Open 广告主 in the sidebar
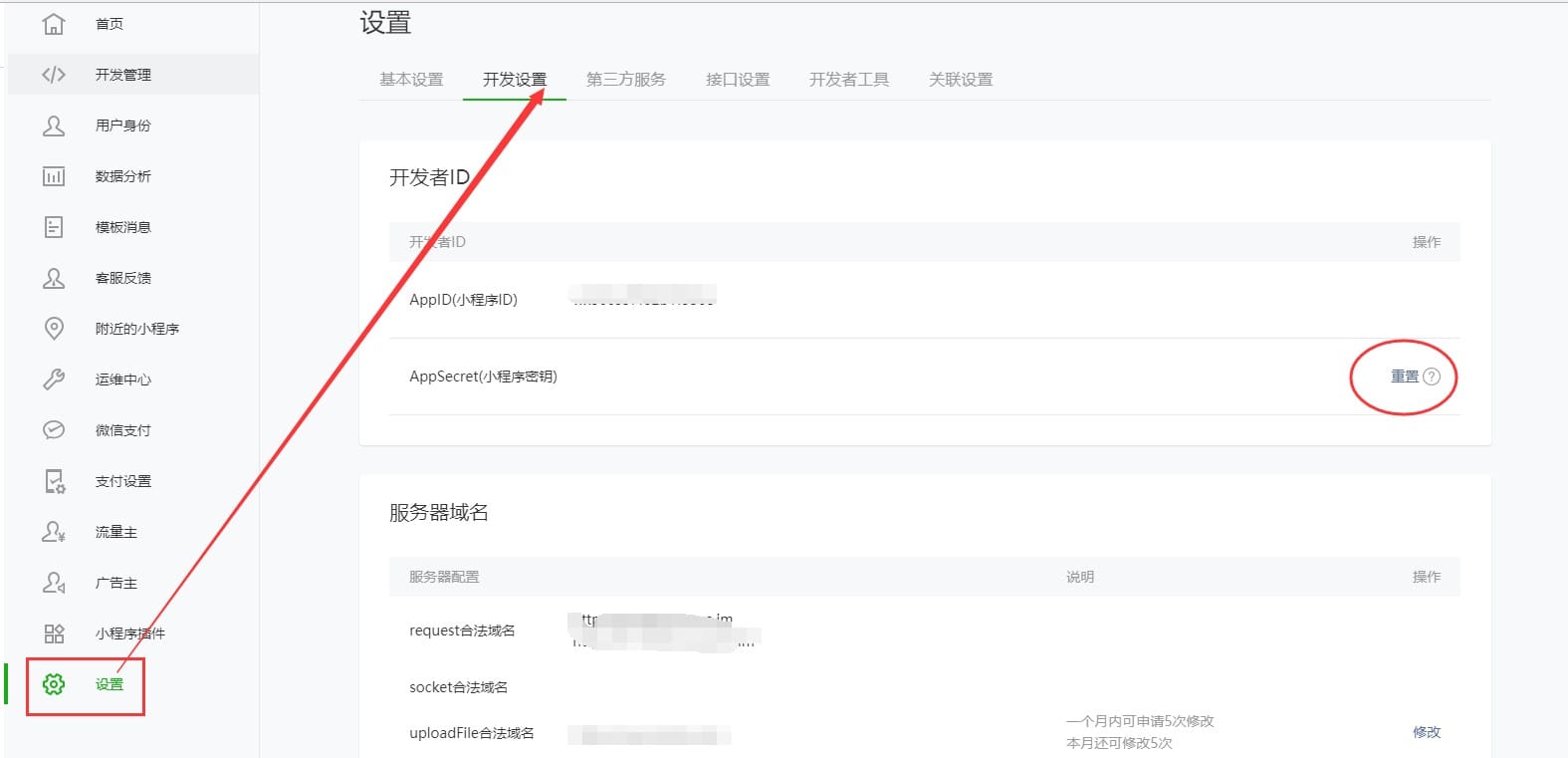The image size is (1568, 758). coord(116,583)
